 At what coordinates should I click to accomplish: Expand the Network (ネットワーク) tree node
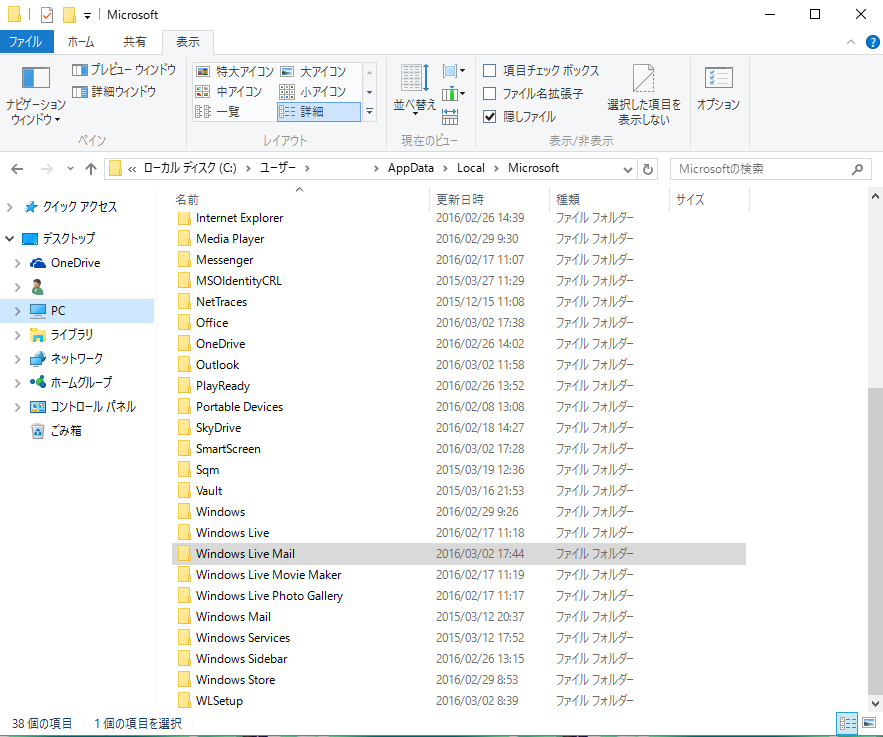(x=17, y=359)
